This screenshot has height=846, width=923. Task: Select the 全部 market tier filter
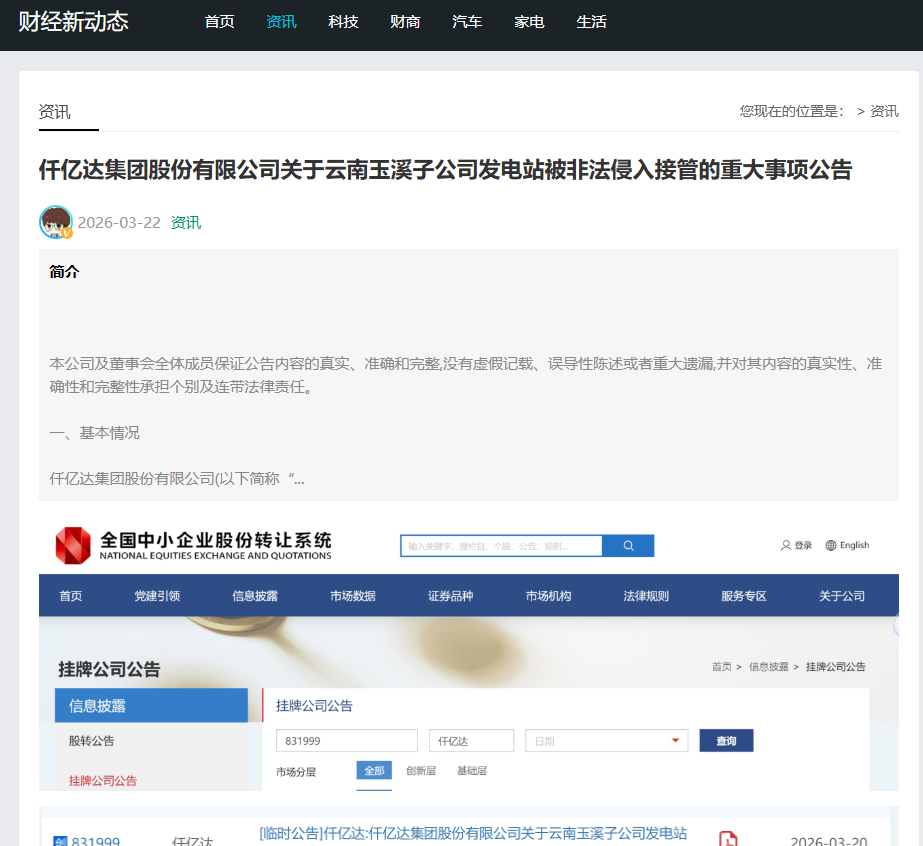374,771
